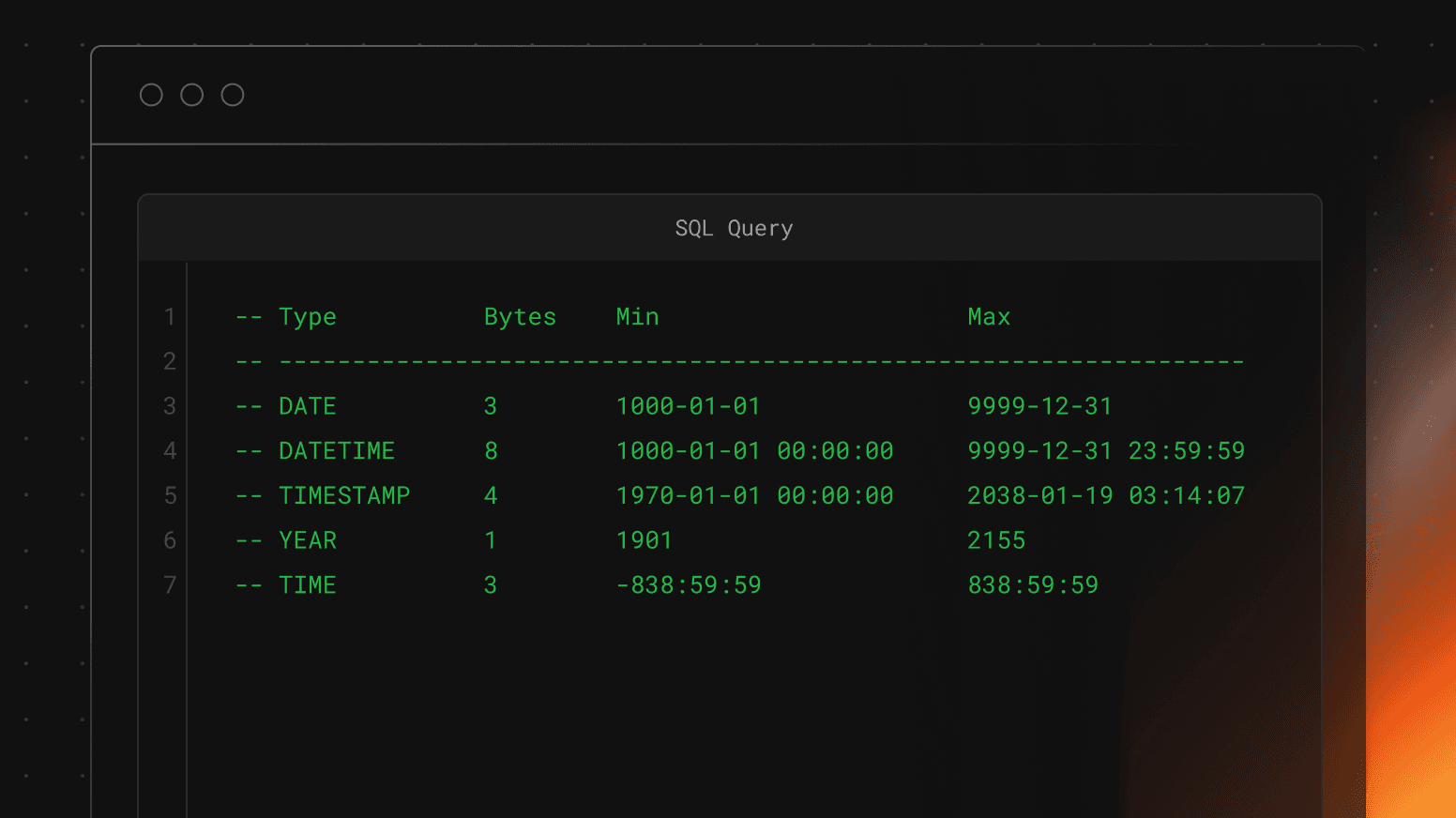Screen dimensions: 1456x818
Task: Click the TIMESTAMP row text
Action: (344, 495)
